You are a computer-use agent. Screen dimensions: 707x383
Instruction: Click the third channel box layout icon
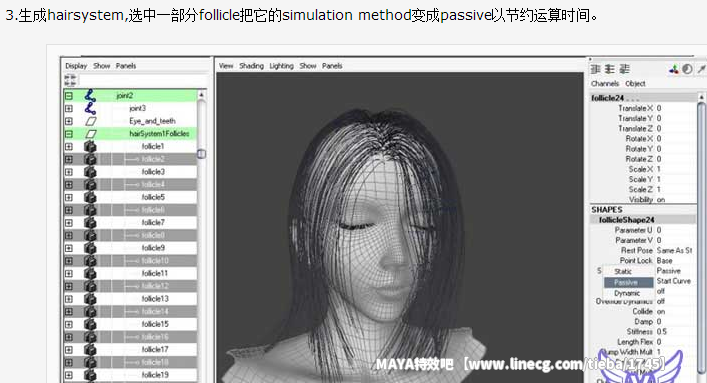point(624,69)
